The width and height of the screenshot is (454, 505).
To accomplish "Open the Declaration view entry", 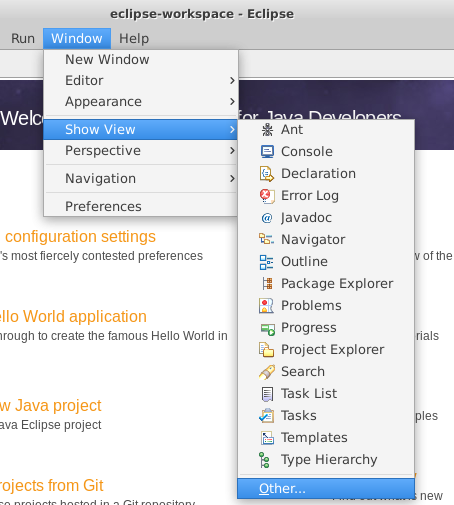I will click(326, 174).
